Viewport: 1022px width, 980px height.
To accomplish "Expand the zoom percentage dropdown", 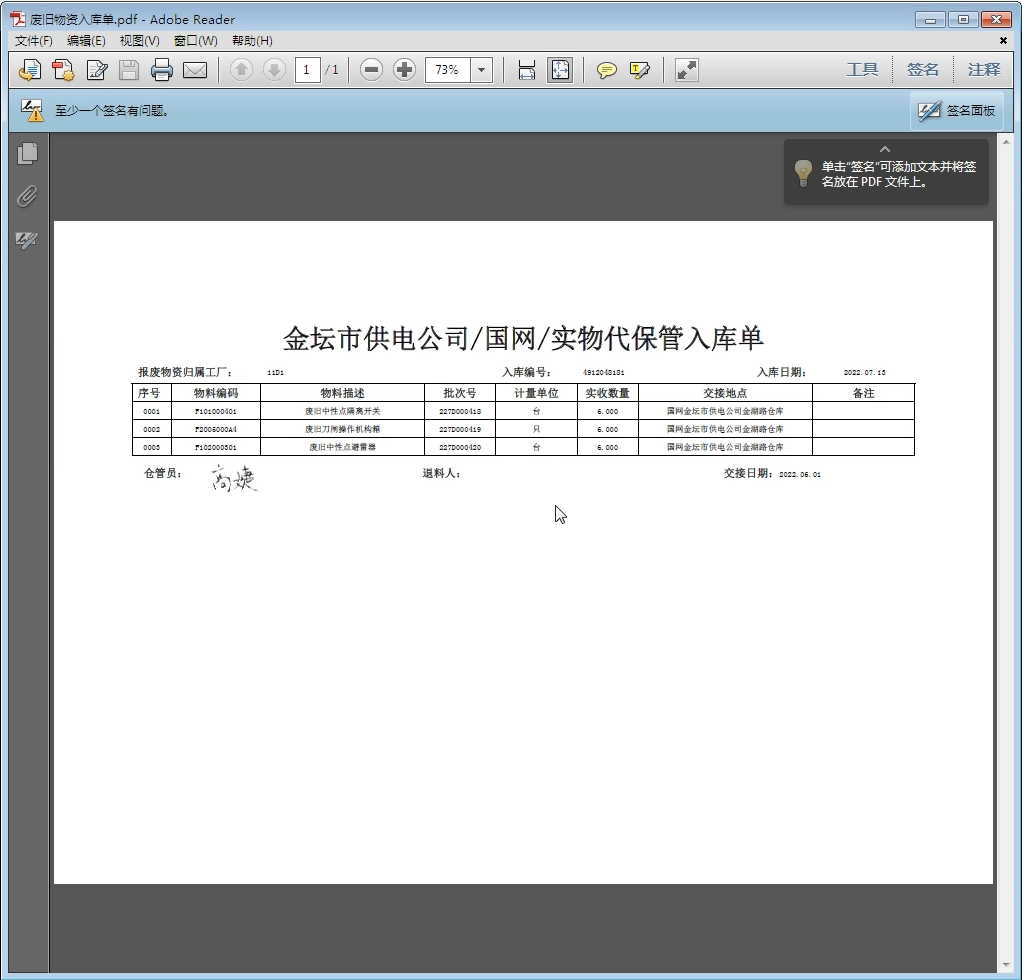I will pyautogui.click(x=482, y=70).
